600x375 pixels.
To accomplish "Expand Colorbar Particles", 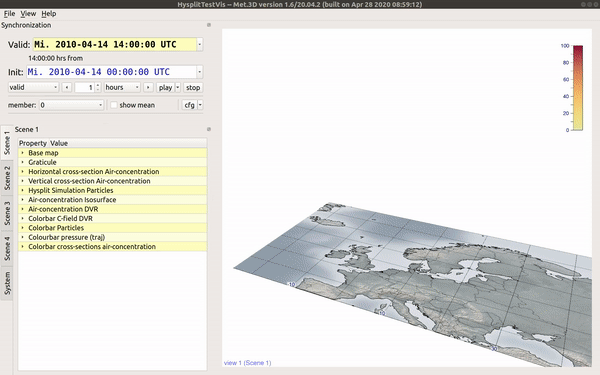I will click(22, 228).
